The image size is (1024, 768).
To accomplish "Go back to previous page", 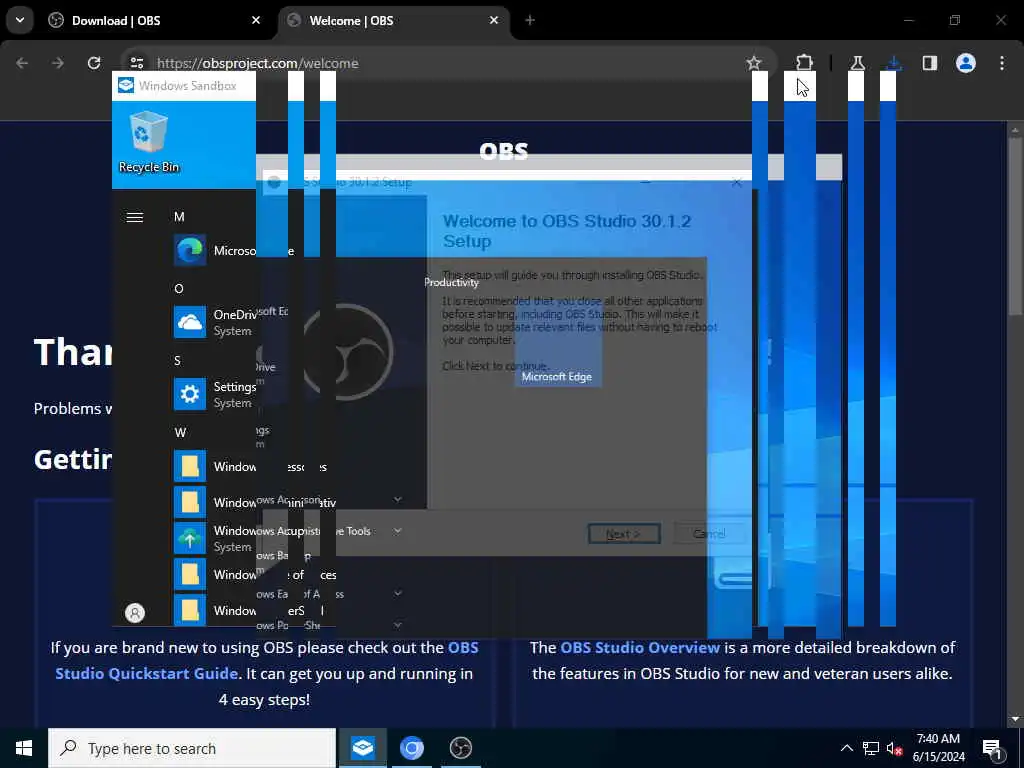I will [x=22, y=63].
